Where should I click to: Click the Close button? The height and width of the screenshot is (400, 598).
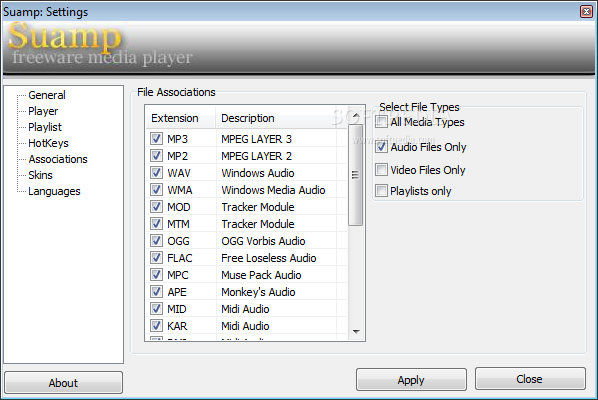[530, 379]
